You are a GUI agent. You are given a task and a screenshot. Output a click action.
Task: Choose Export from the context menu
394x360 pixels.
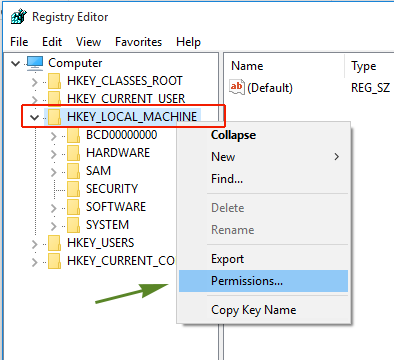[x=263, y=259]
